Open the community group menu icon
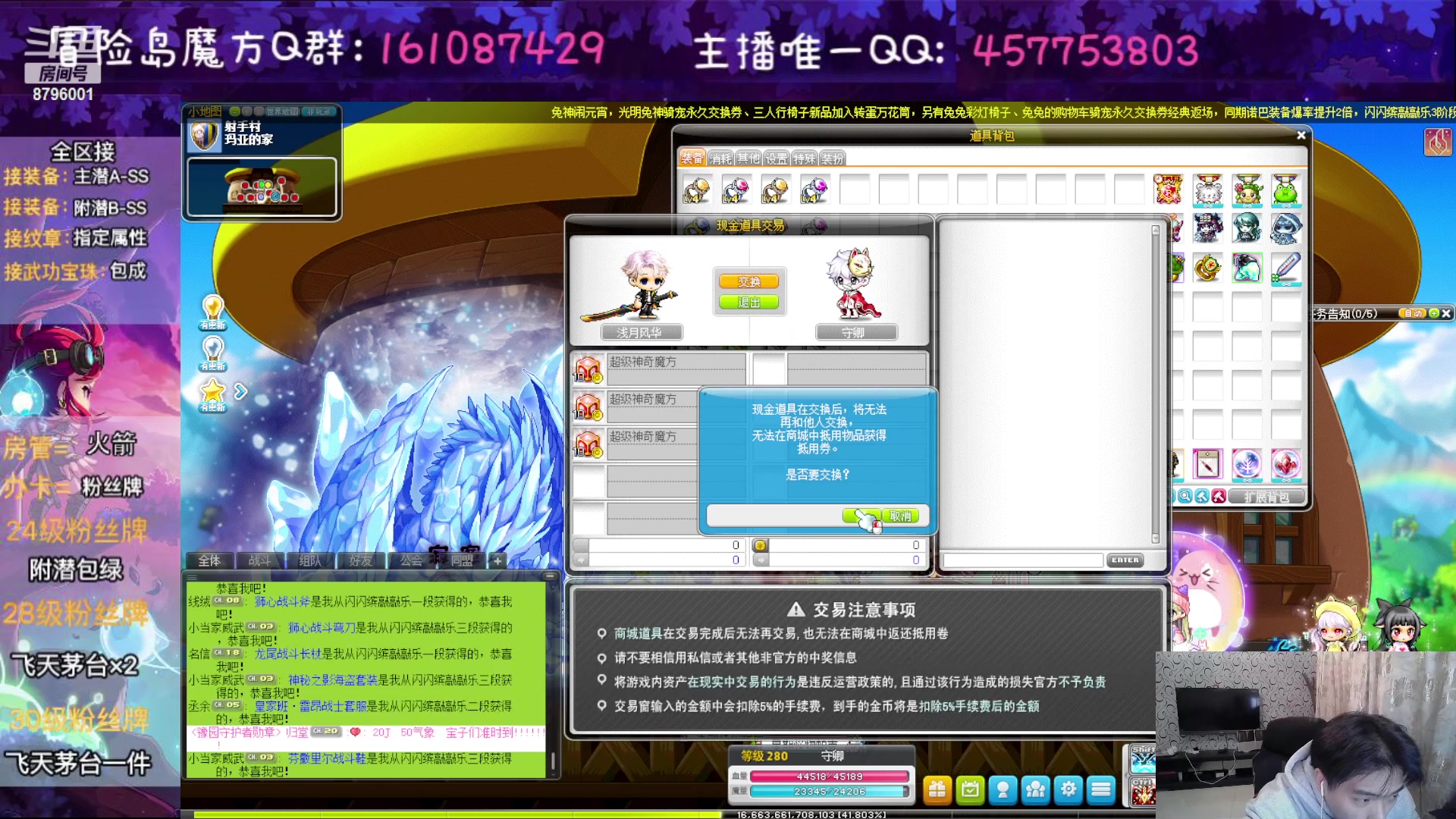This screenshot has height=819, width=1456. (1035, 790)
